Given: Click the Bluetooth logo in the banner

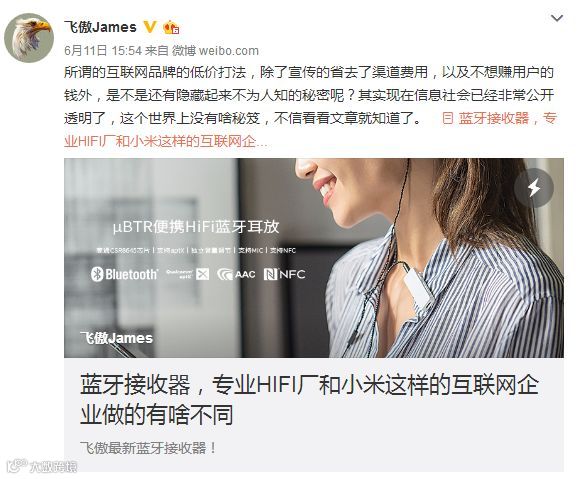Looking at the screenshot, I should tap(124, 274).
